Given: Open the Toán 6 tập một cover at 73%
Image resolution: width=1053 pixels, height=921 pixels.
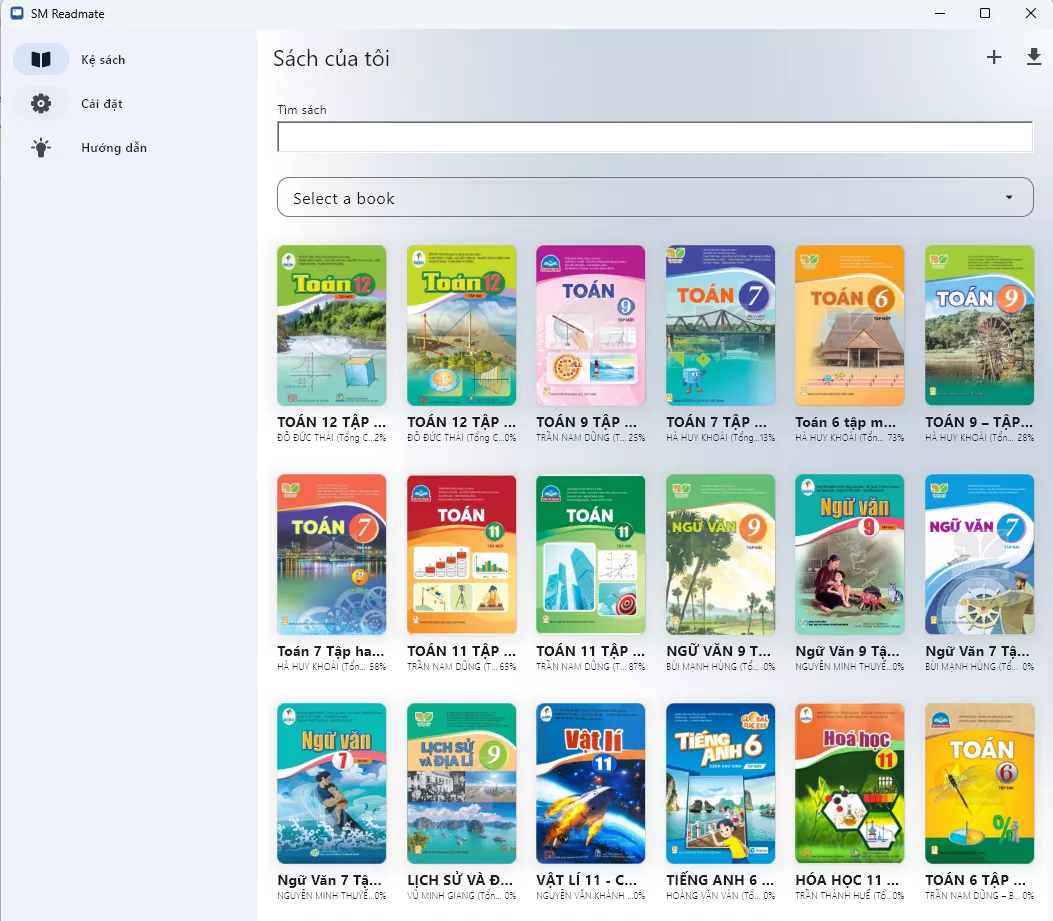Looking at the screenshot, I should (849, 325).
